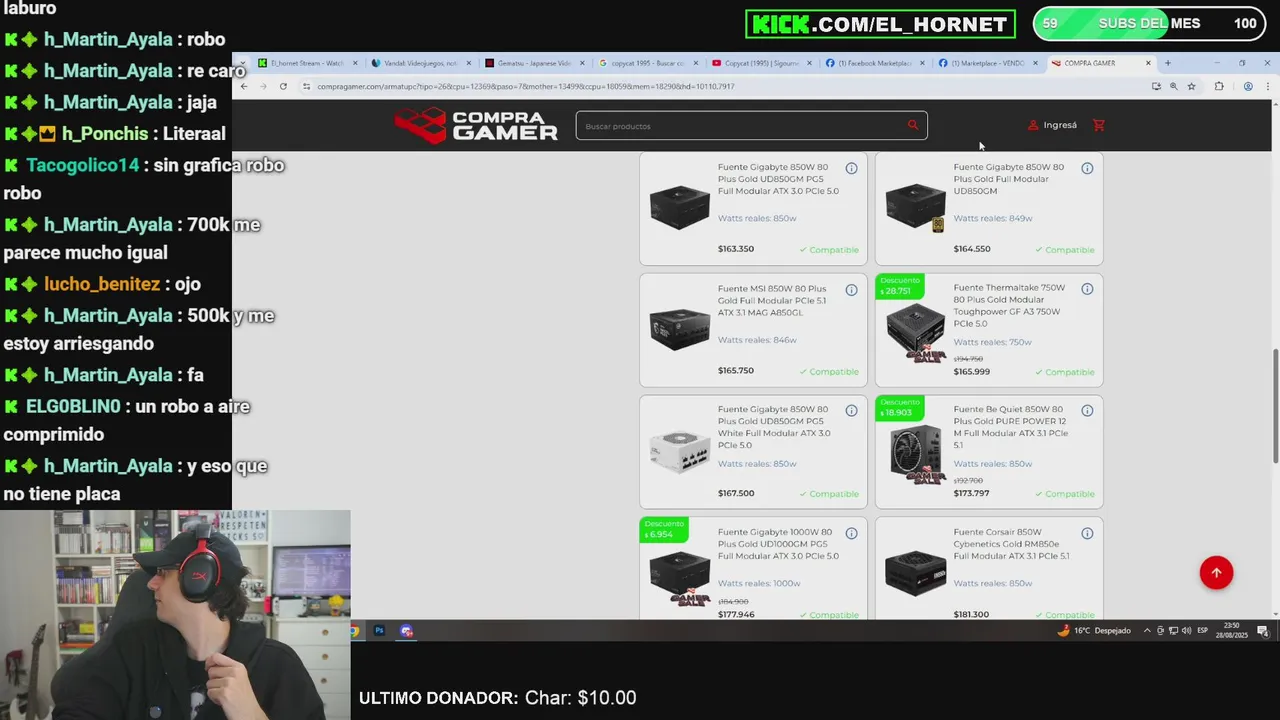Open Fuente Be Quiet 850W product title
Image resolution: width=1280 pixels, height=720 pixels.
point(1010,427)
